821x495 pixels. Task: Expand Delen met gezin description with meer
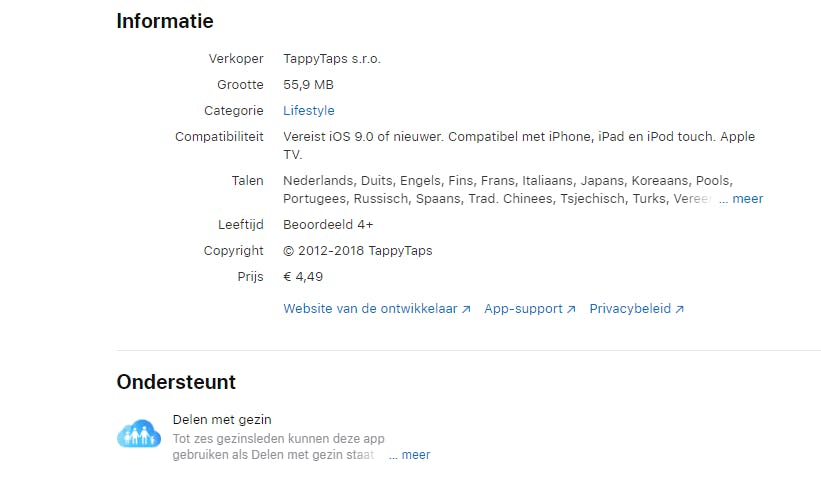point(415,455)
